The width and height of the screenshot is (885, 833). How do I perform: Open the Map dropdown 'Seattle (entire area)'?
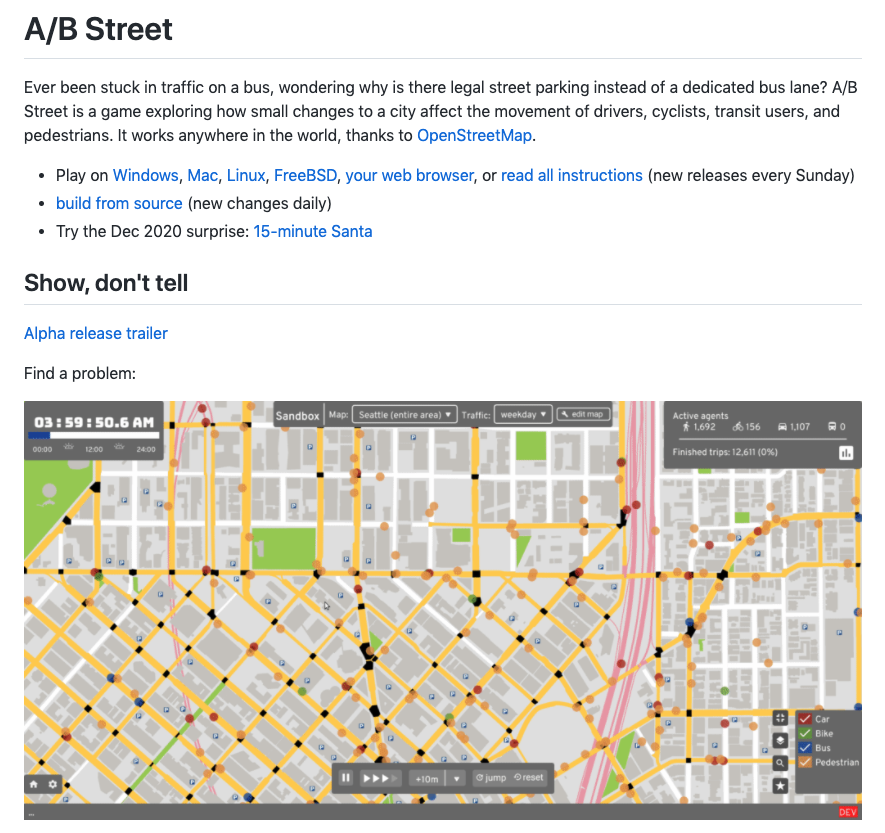tap(404, 415)
